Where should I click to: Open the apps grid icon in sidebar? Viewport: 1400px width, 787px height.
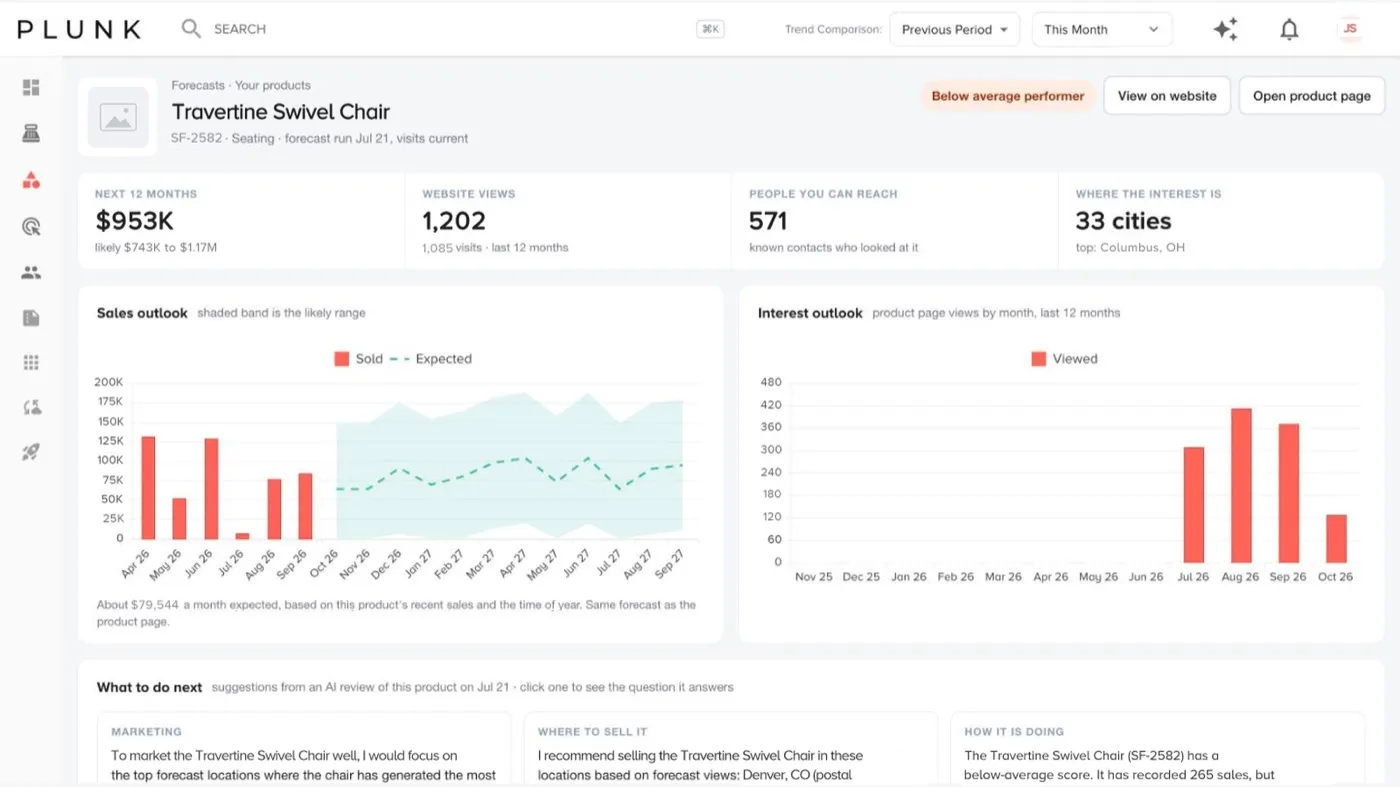coord(31,362)
